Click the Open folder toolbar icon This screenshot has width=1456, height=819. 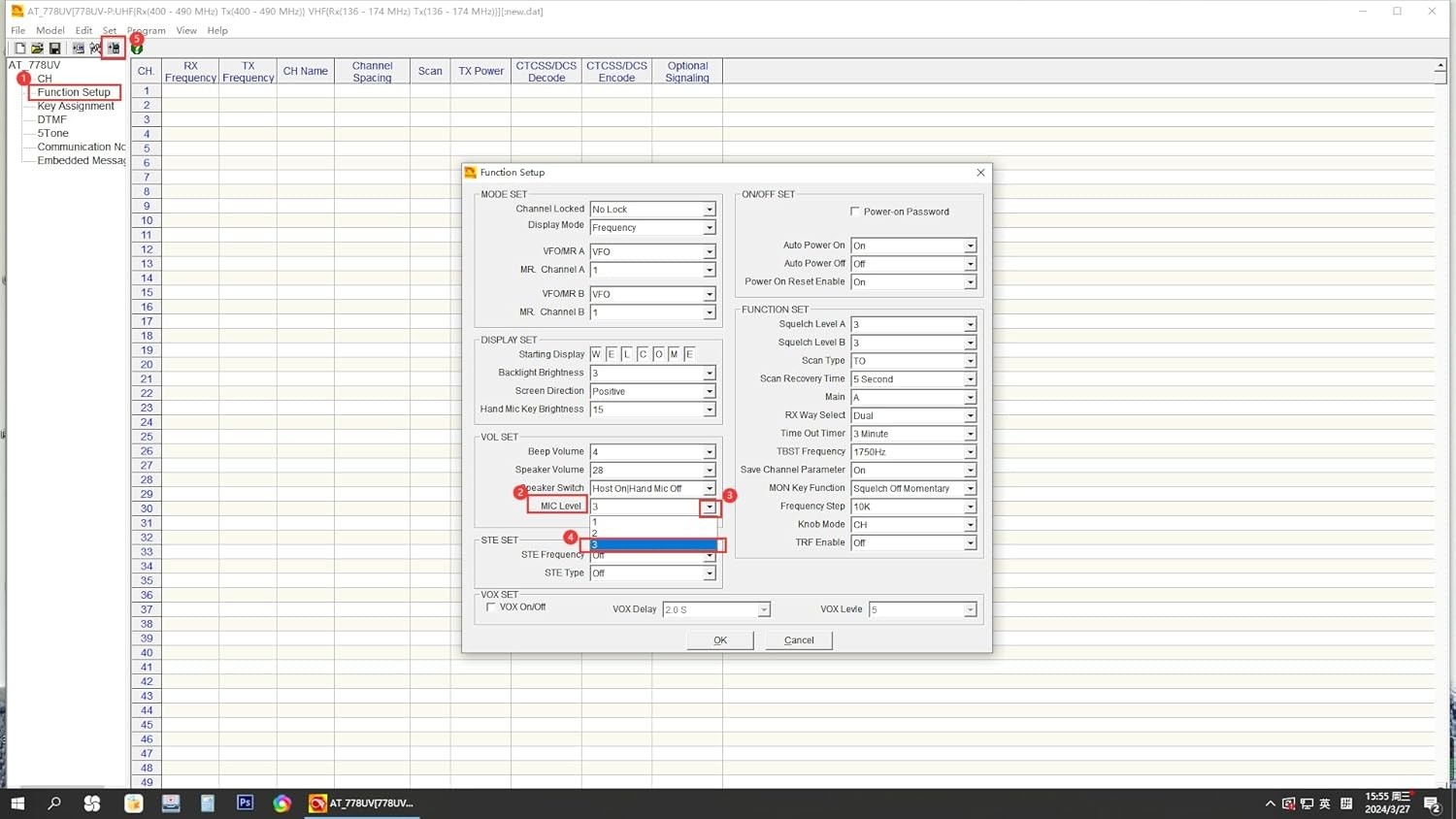point(37,49)
